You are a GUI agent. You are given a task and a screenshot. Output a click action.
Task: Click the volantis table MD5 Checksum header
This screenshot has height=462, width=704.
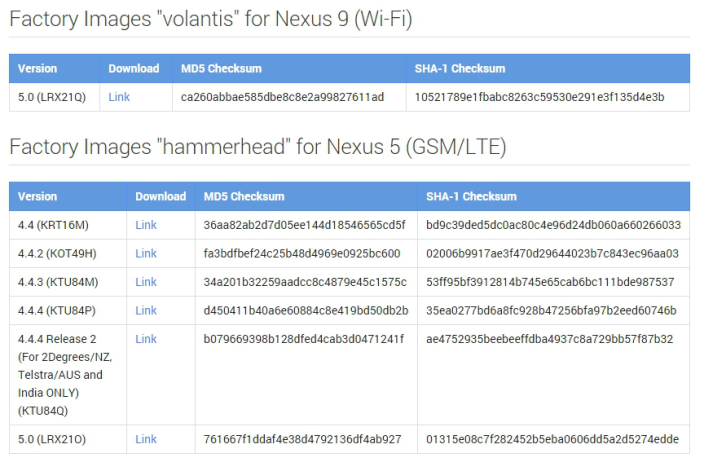(221, 69)
